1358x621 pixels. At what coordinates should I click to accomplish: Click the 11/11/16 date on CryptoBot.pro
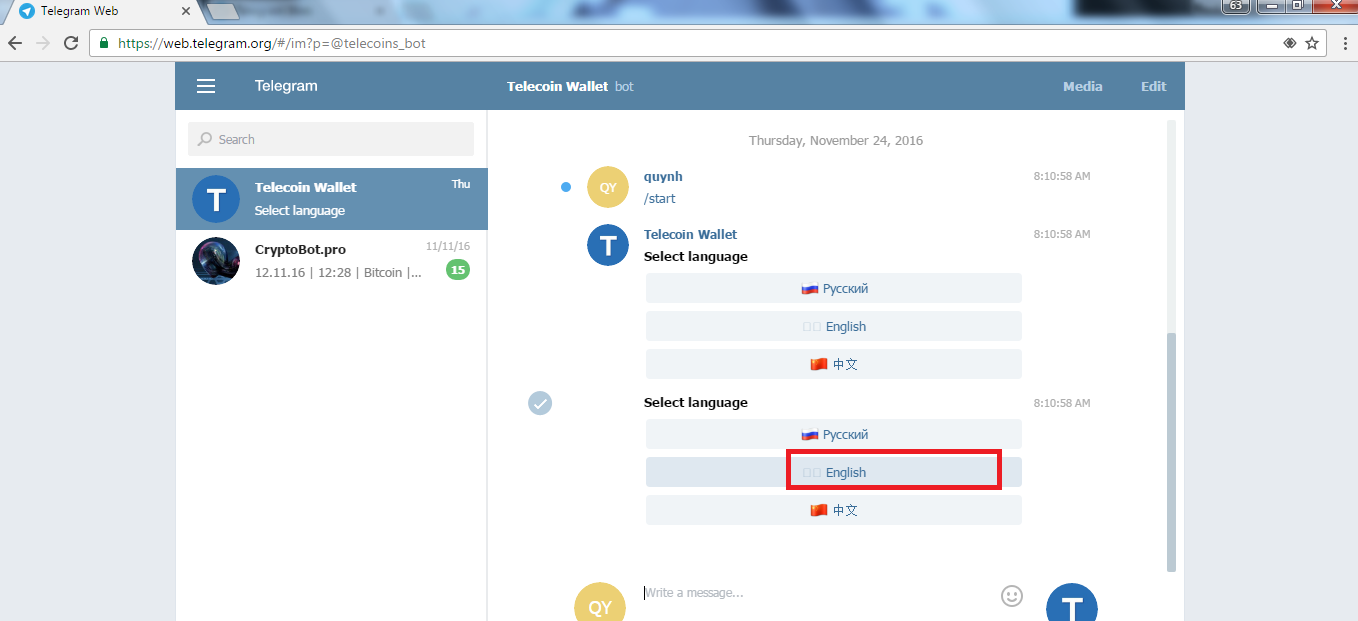coord(448,246)
